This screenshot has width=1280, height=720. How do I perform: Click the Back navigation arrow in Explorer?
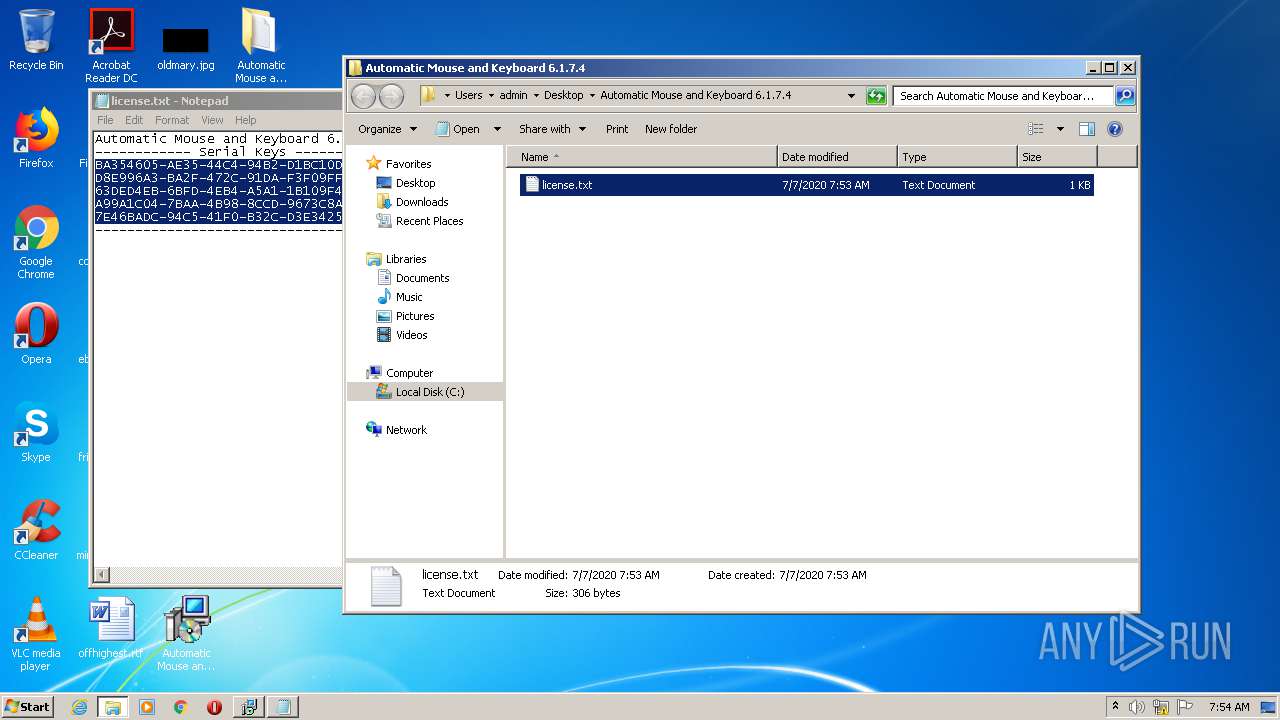(363, 96)
